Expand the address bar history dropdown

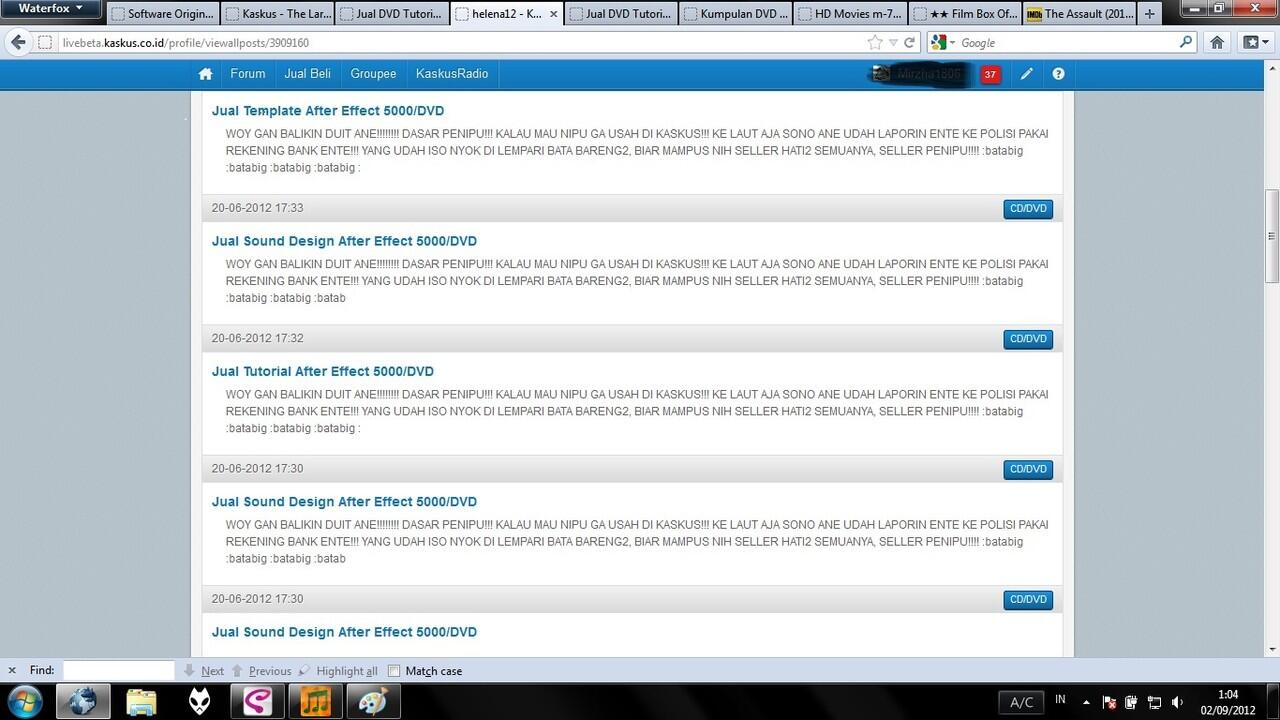click(895, 42)
